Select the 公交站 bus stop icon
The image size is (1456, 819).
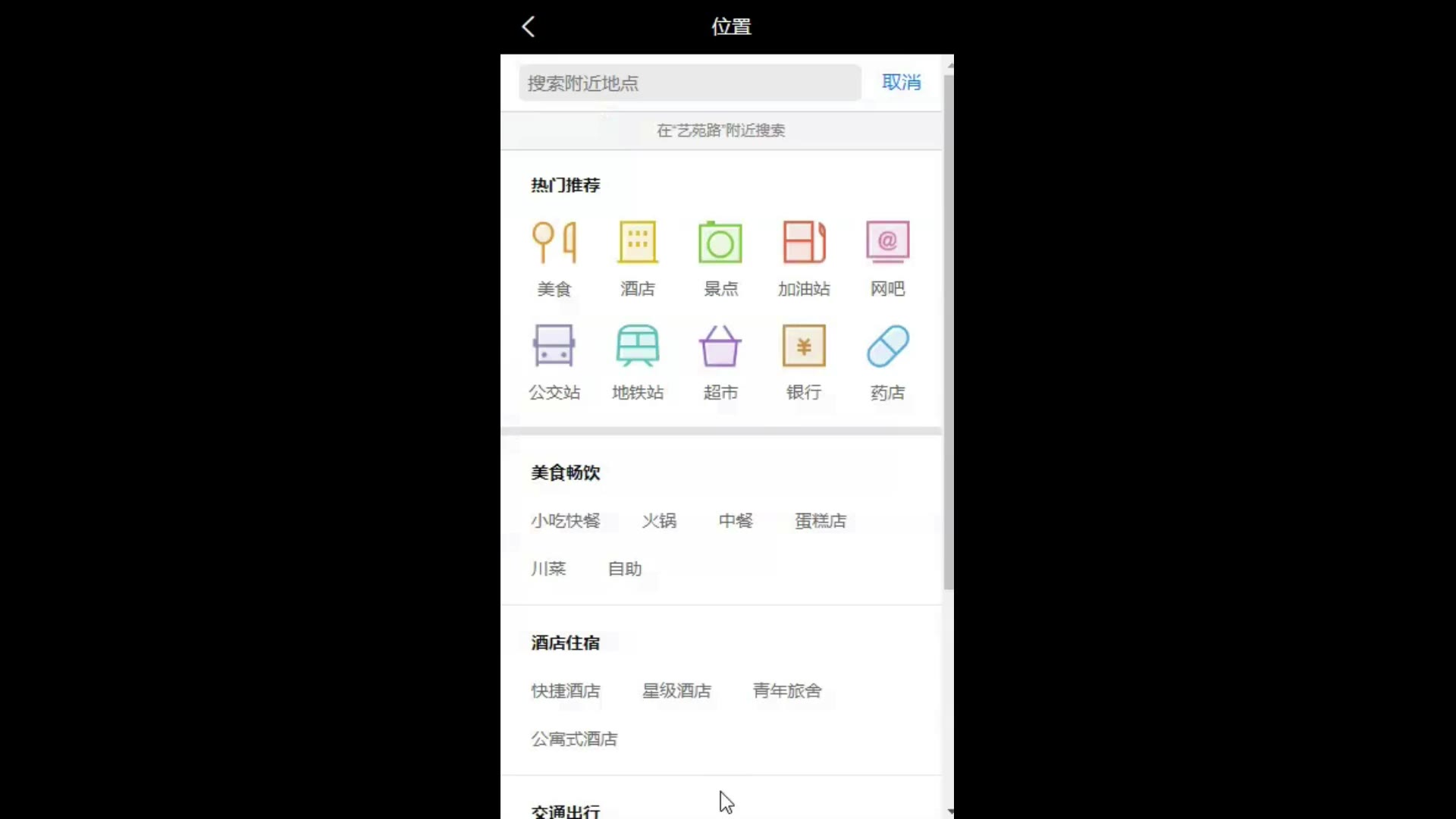tap(554, 347)
